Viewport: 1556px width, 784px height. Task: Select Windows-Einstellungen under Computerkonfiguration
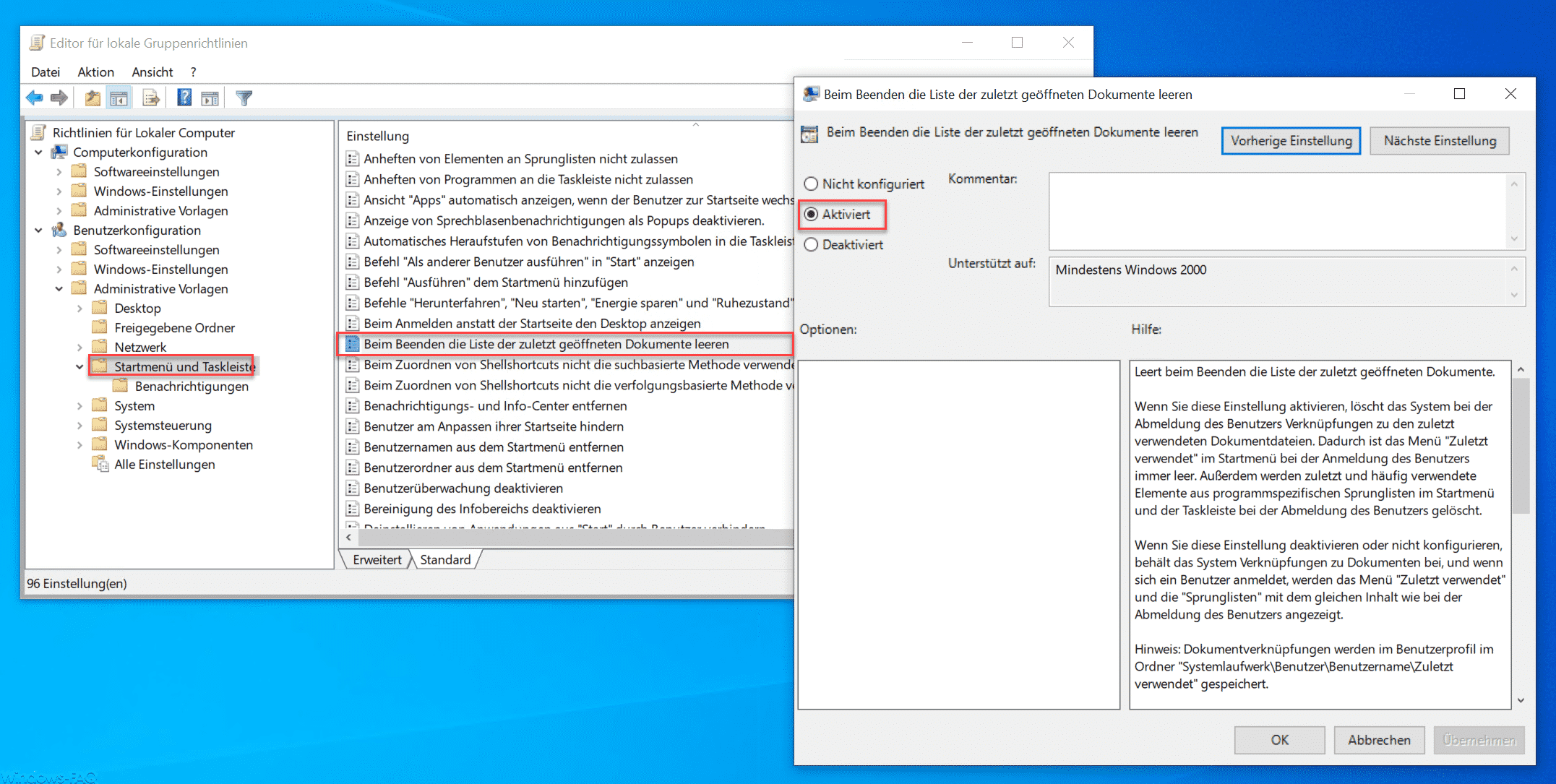pos(160,191)
